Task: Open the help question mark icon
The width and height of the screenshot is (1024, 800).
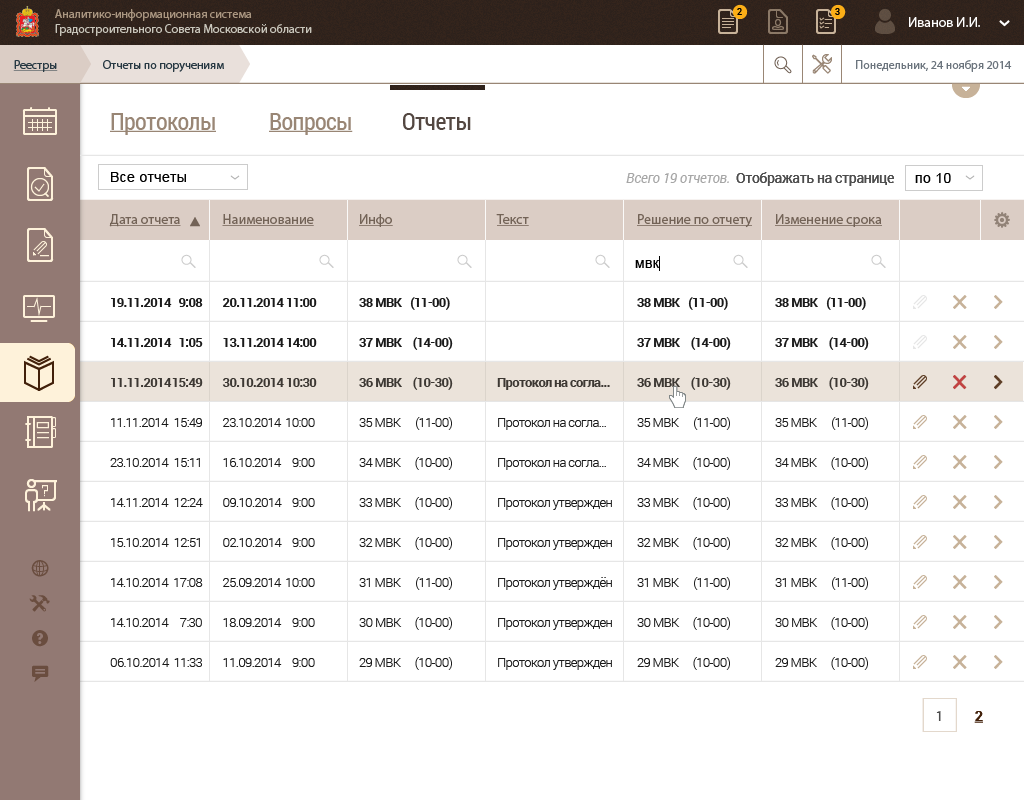Action: 40,638
